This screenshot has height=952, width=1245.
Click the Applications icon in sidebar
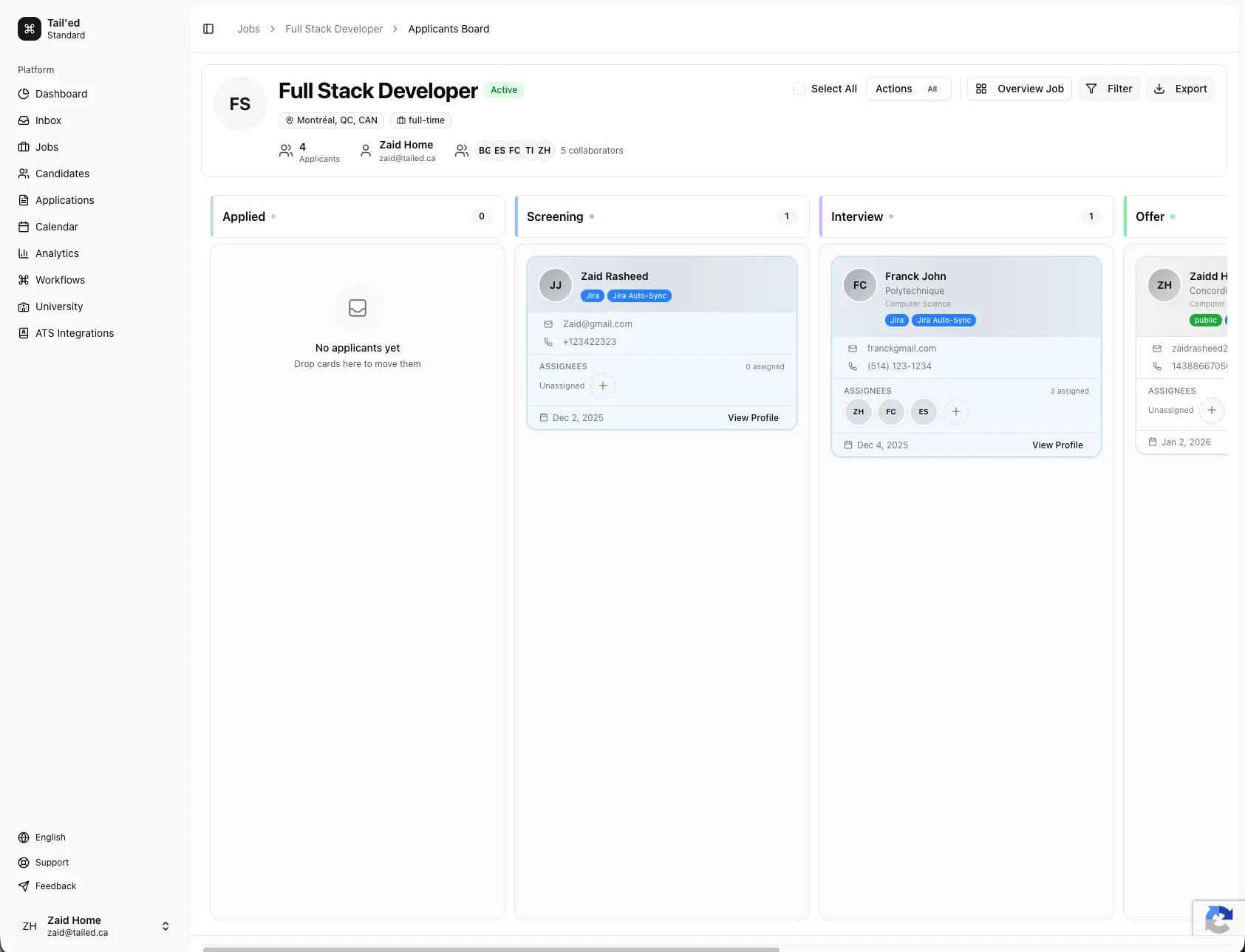tap(24, 200)
